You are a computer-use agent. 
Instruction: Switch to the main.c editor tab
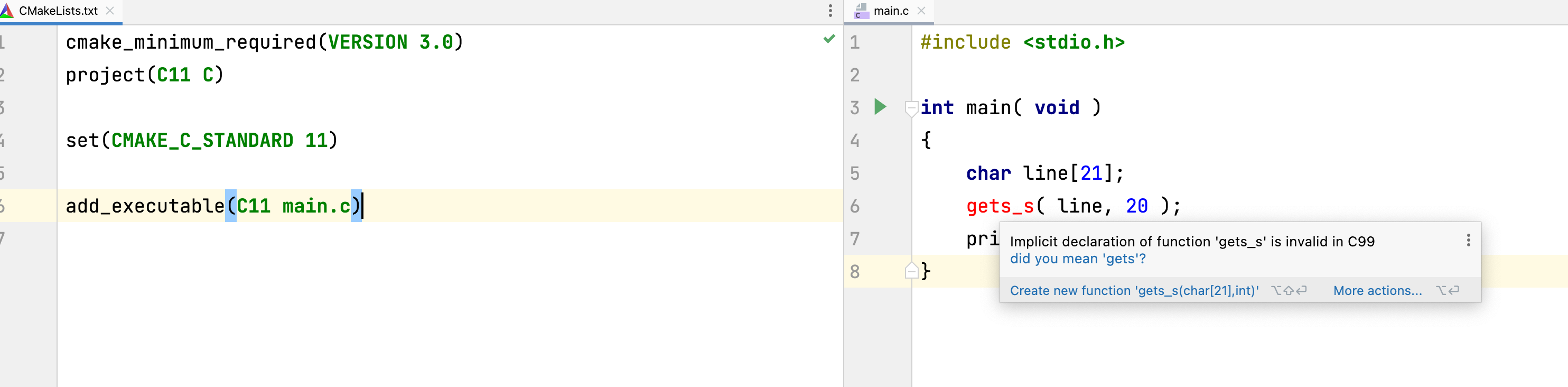[891, 11]
